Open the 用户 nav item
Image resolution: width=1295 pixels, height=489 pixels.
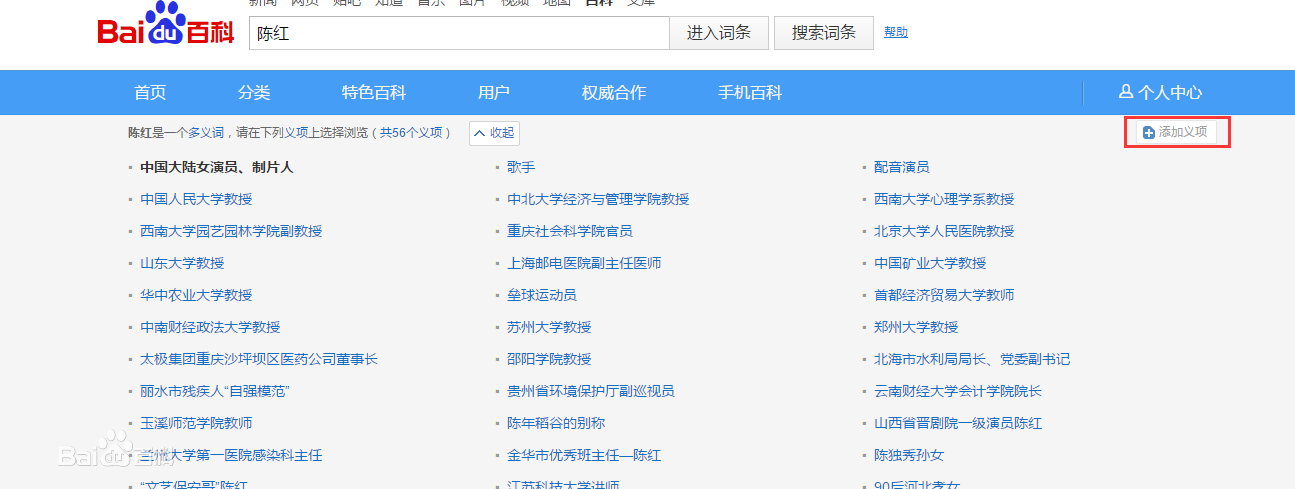(x=494, y=92)
